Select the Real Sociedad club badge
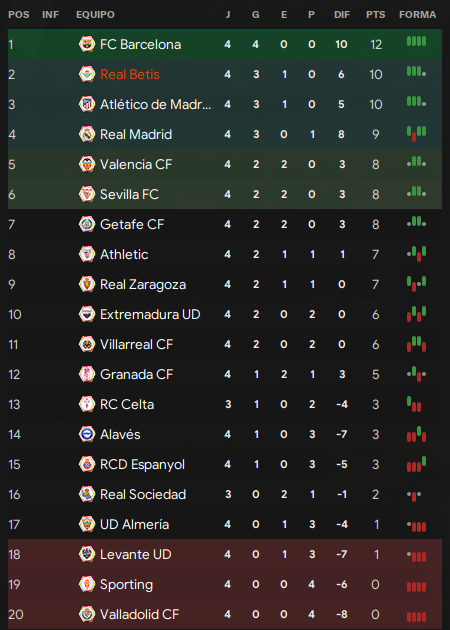 (87, 494)
